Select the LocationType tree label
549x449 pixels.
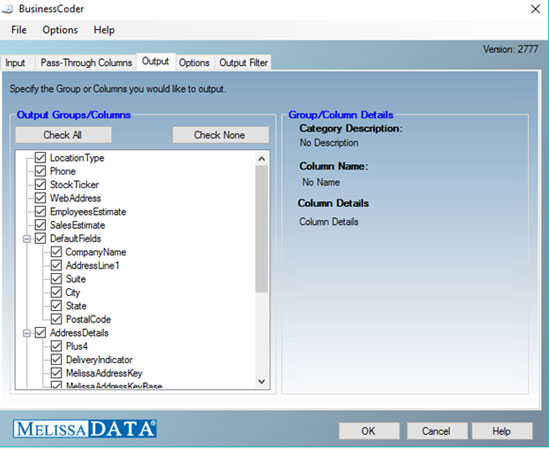coord(77,158)
